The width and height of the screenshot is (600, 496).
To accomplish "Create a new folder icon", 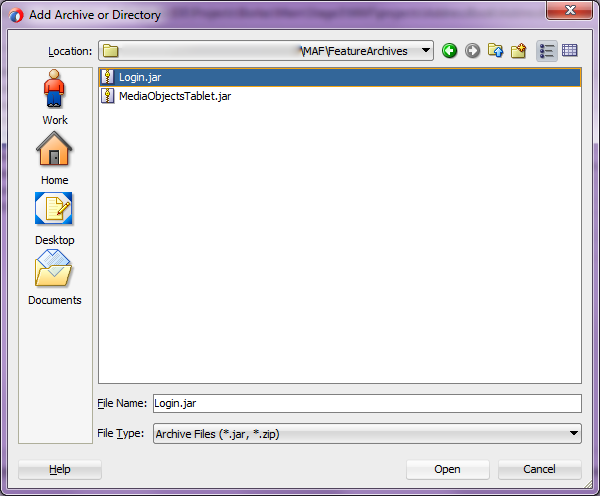I will [x=518, y=51].
